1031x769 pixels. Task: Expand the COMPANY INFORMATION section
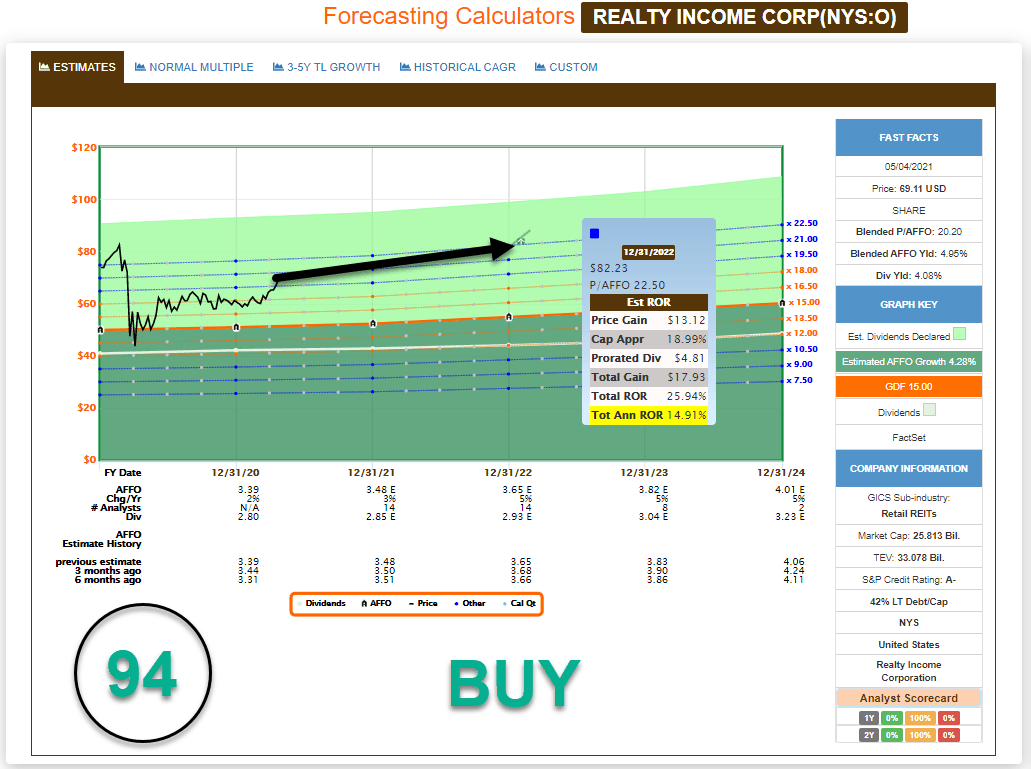908,468
